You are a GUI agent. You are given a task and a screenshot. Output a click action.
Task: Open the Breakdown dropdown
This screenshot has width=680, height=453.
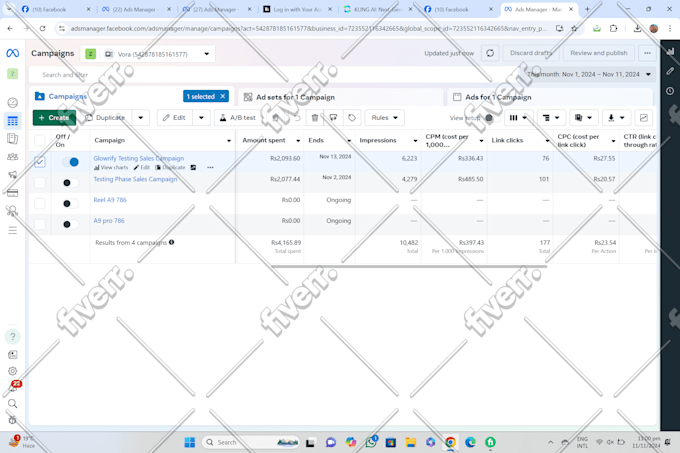551,117
